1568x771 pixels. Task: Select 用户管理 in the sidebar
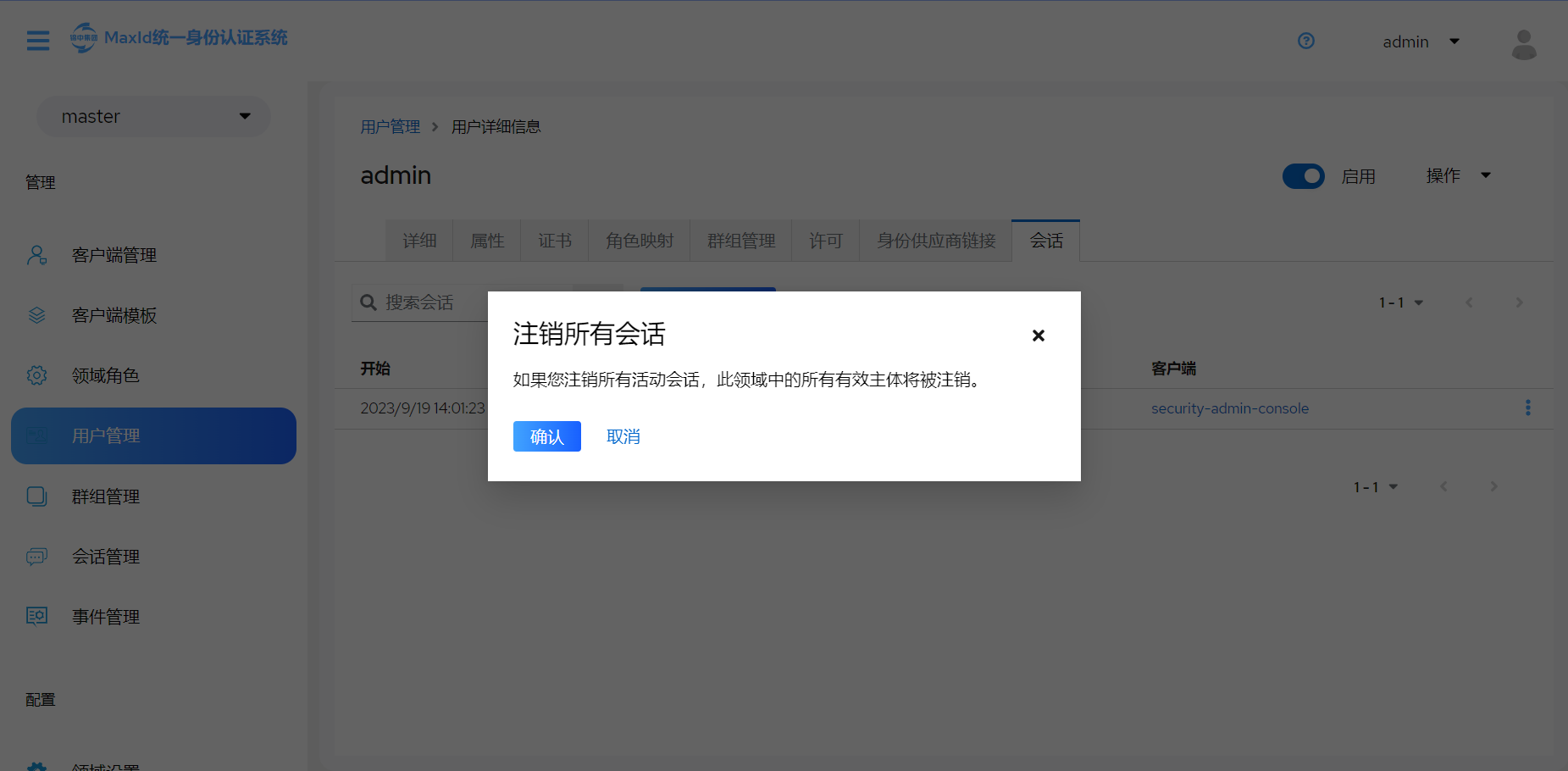[154, 435]
